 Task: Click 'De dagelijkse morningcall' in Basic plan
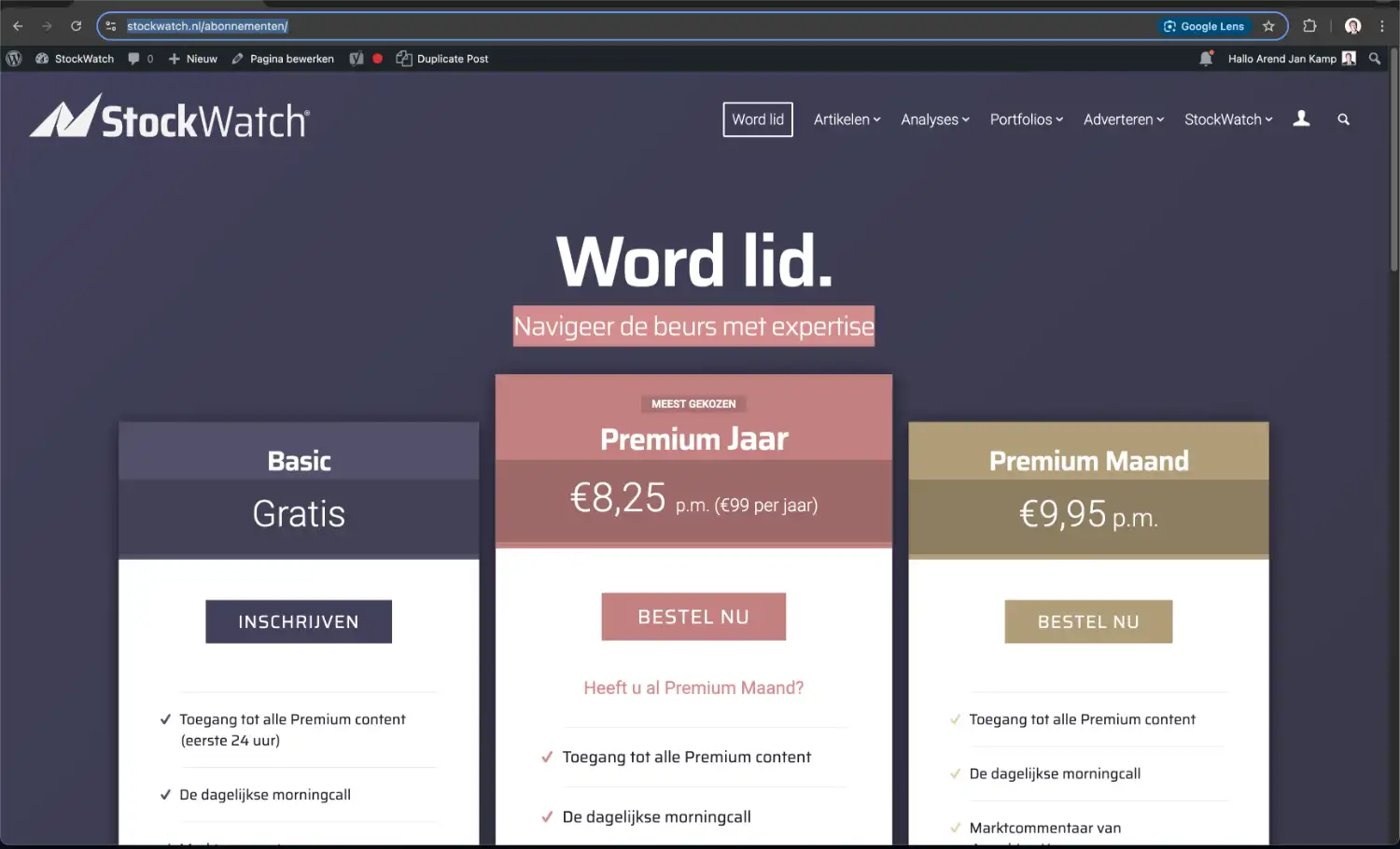(x=265, y=795)
